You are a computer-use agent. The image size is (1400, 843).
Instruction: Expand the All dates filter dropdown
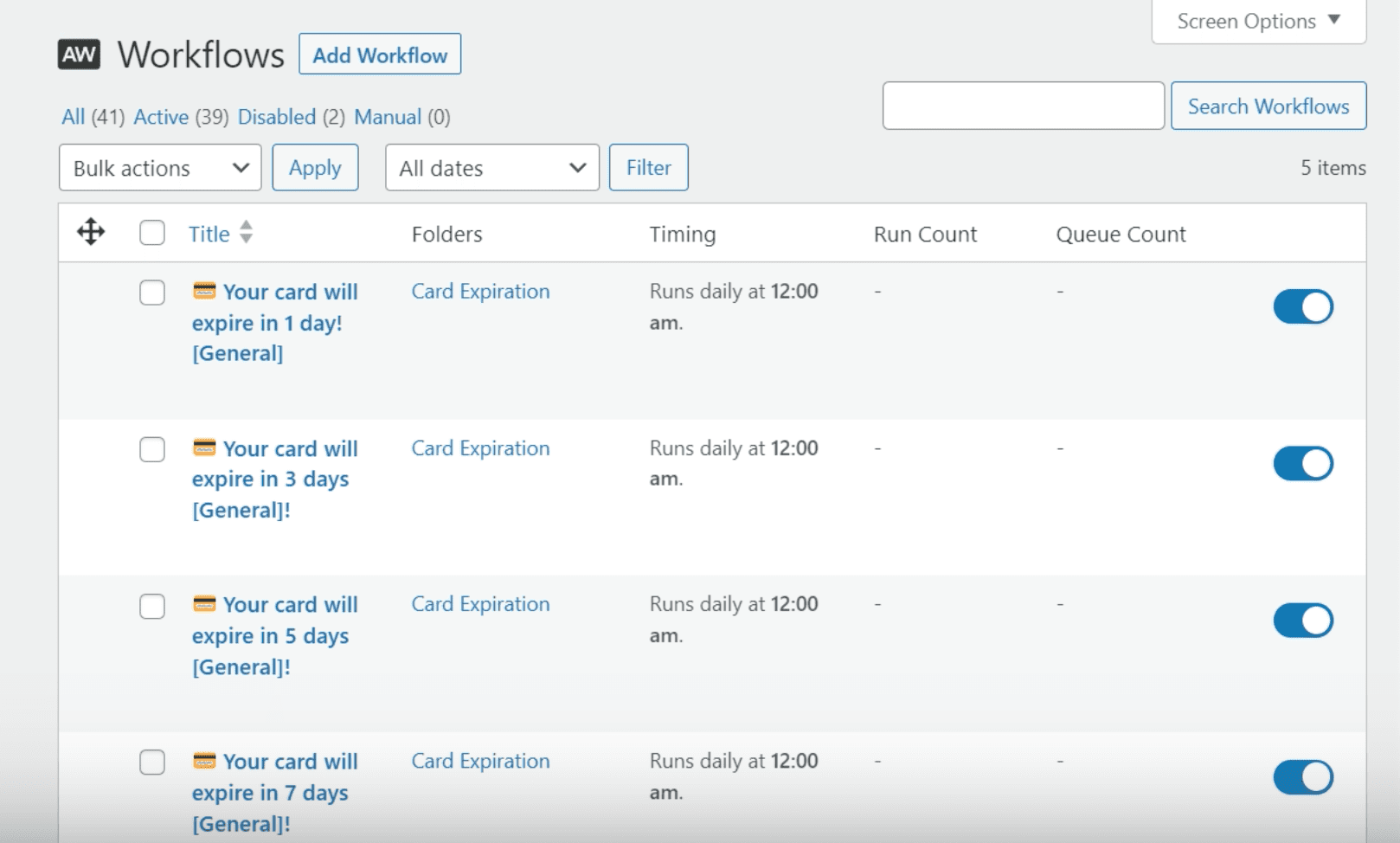[491, 168]
